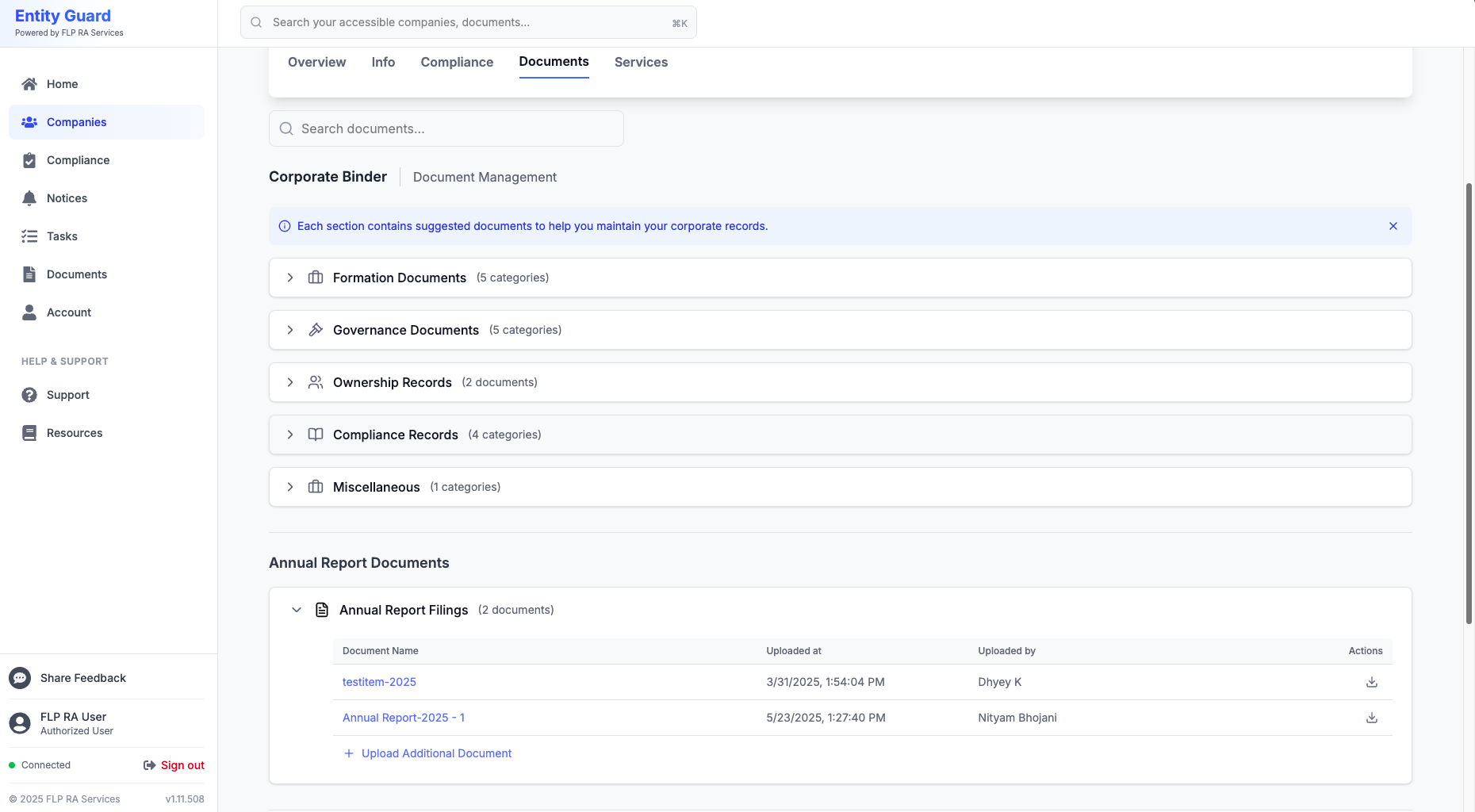Click the Entity Guard logo
The height and width of the screenshot is (812, 1475).
click(x=63, y=16)
